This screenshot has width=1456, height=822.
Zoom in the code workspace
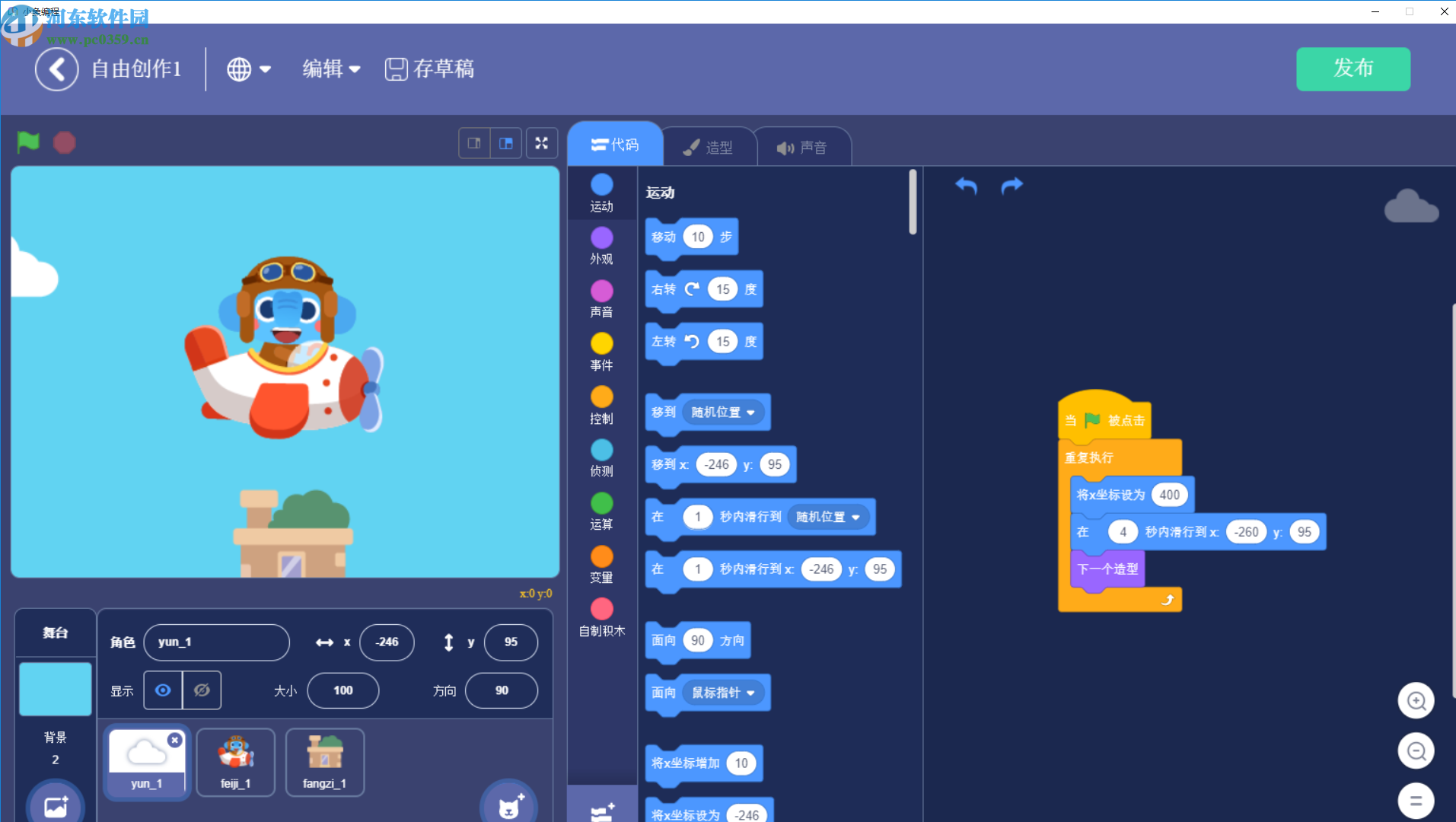(1416, 700)
